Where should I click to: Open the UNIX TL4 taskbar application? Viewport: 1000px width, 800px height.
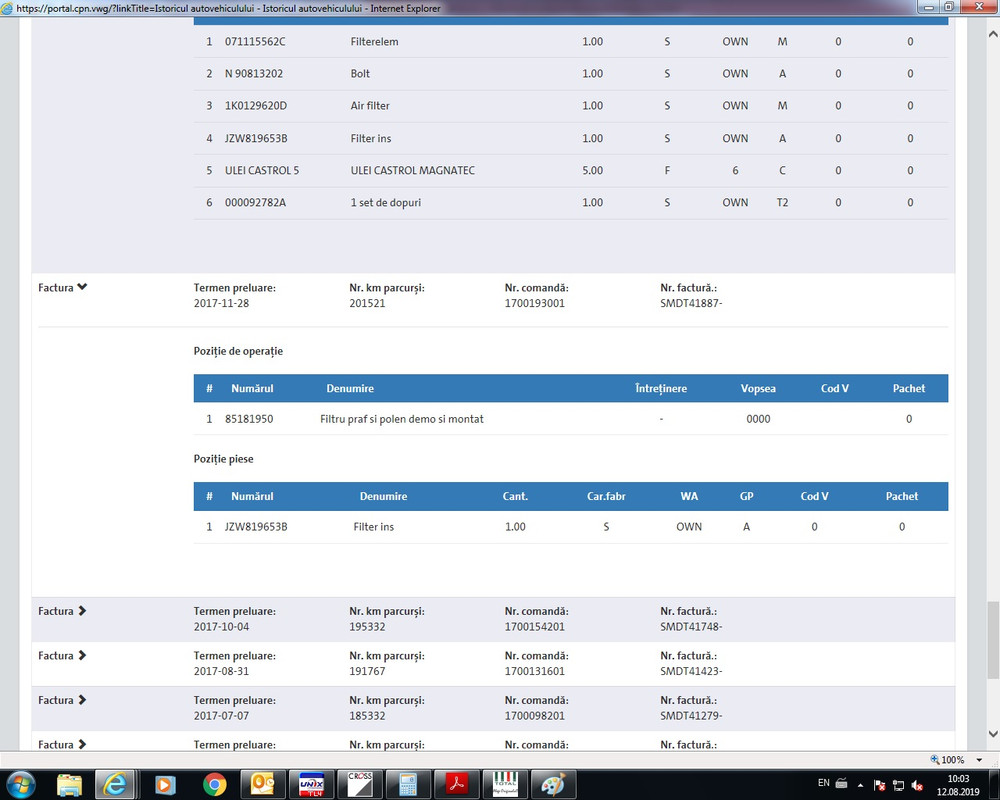point(311,784)
